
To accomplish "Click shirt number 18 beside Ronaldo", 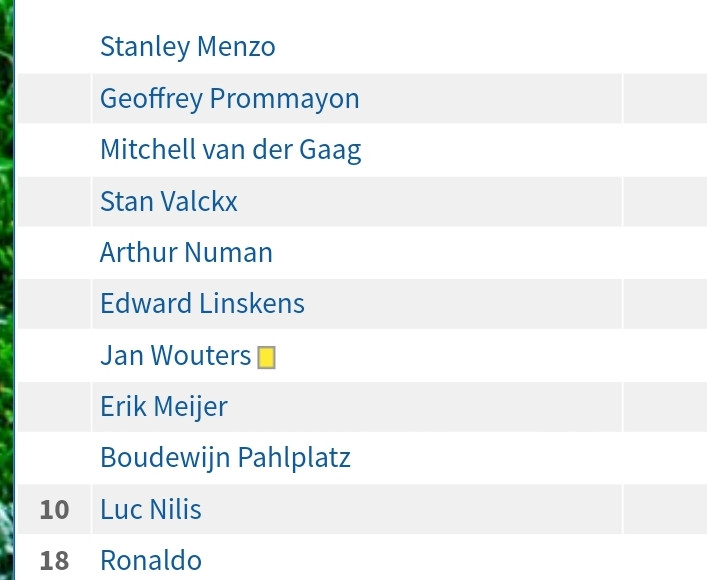I will point(54,562).
